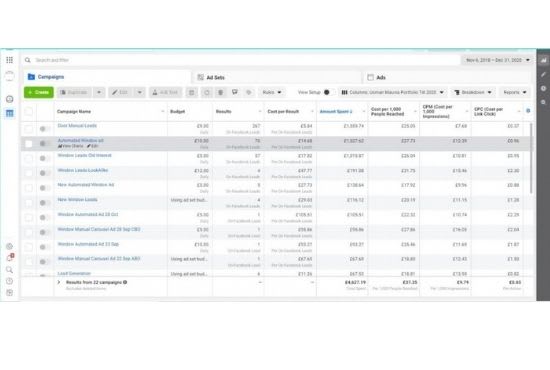Toggle Automated Window ad campaign switch

[44, 143]
